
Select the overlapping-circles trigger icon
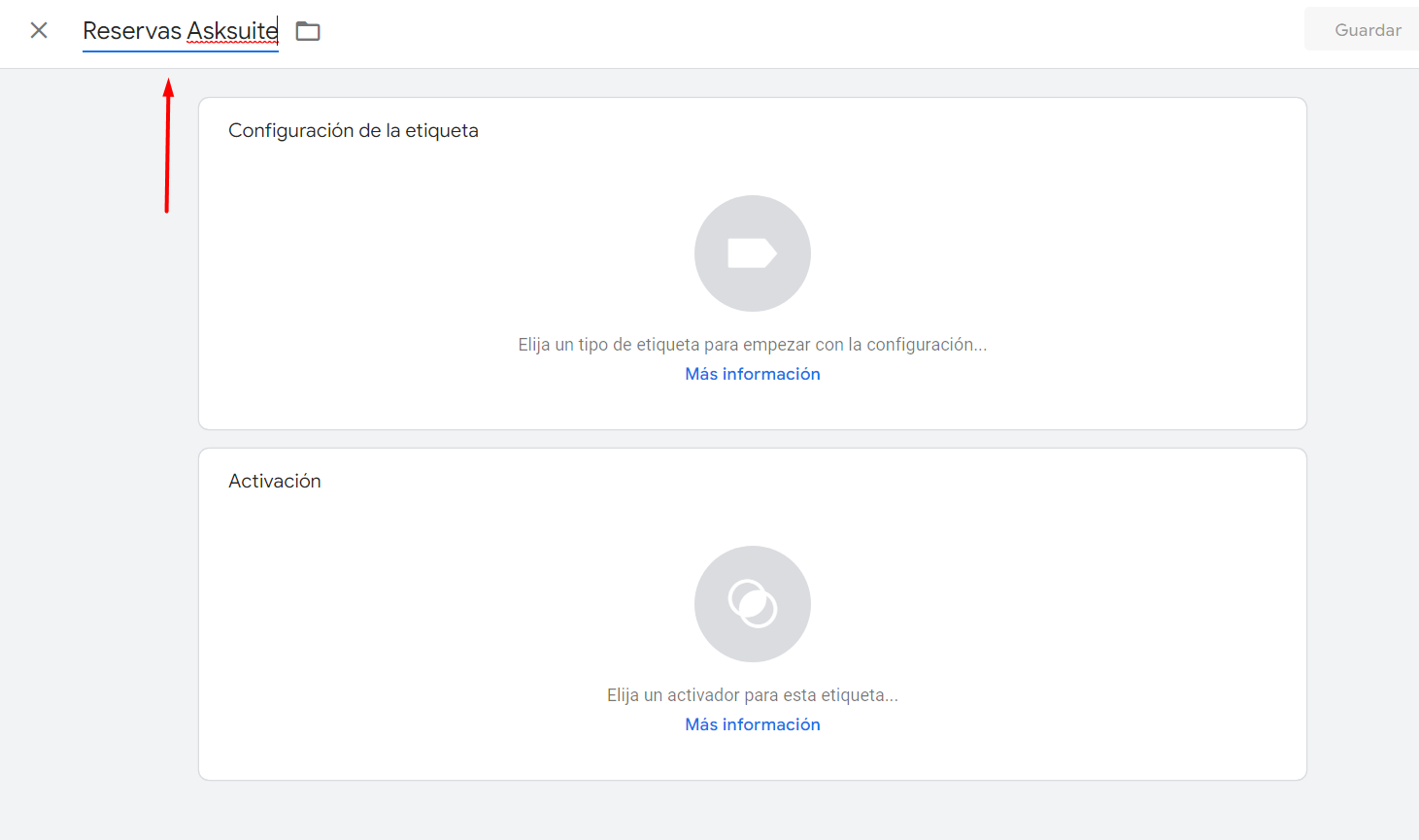click(753, 604)
